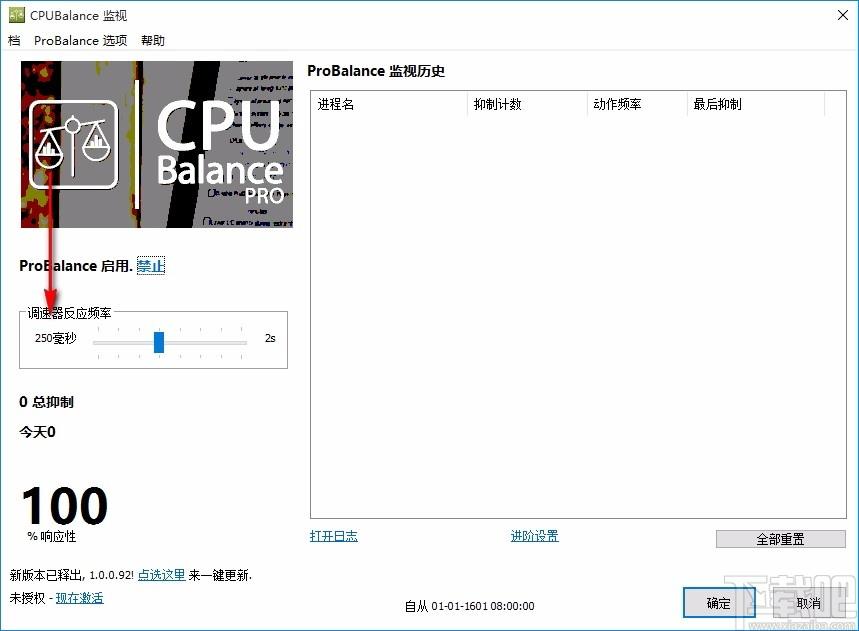Click 点选这里 to update the software
This screenshot has width=859, height=631.
(x=161, y=575)
